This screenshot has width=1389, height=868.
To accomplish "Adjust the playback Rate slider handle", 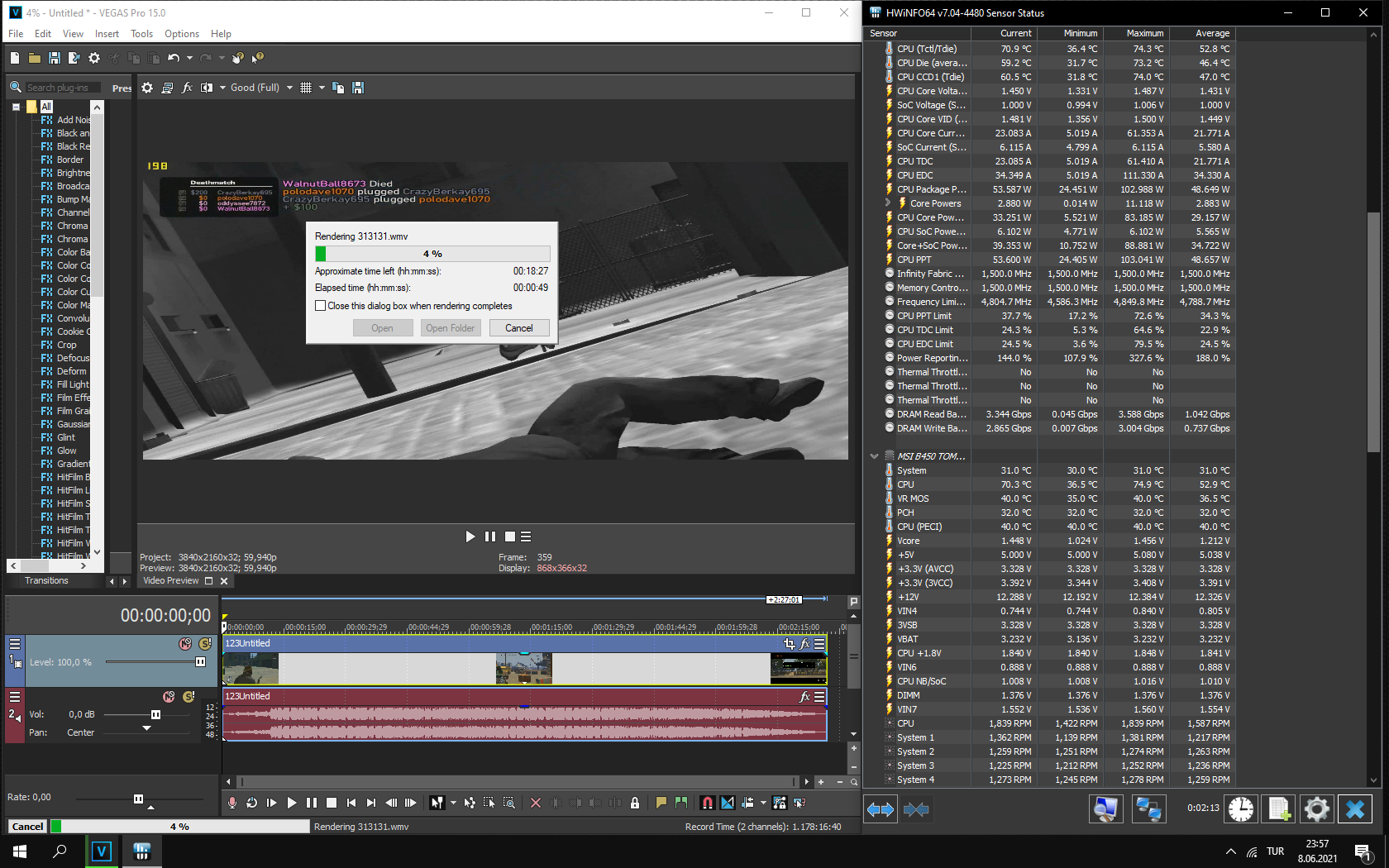I will coord(138,799).
